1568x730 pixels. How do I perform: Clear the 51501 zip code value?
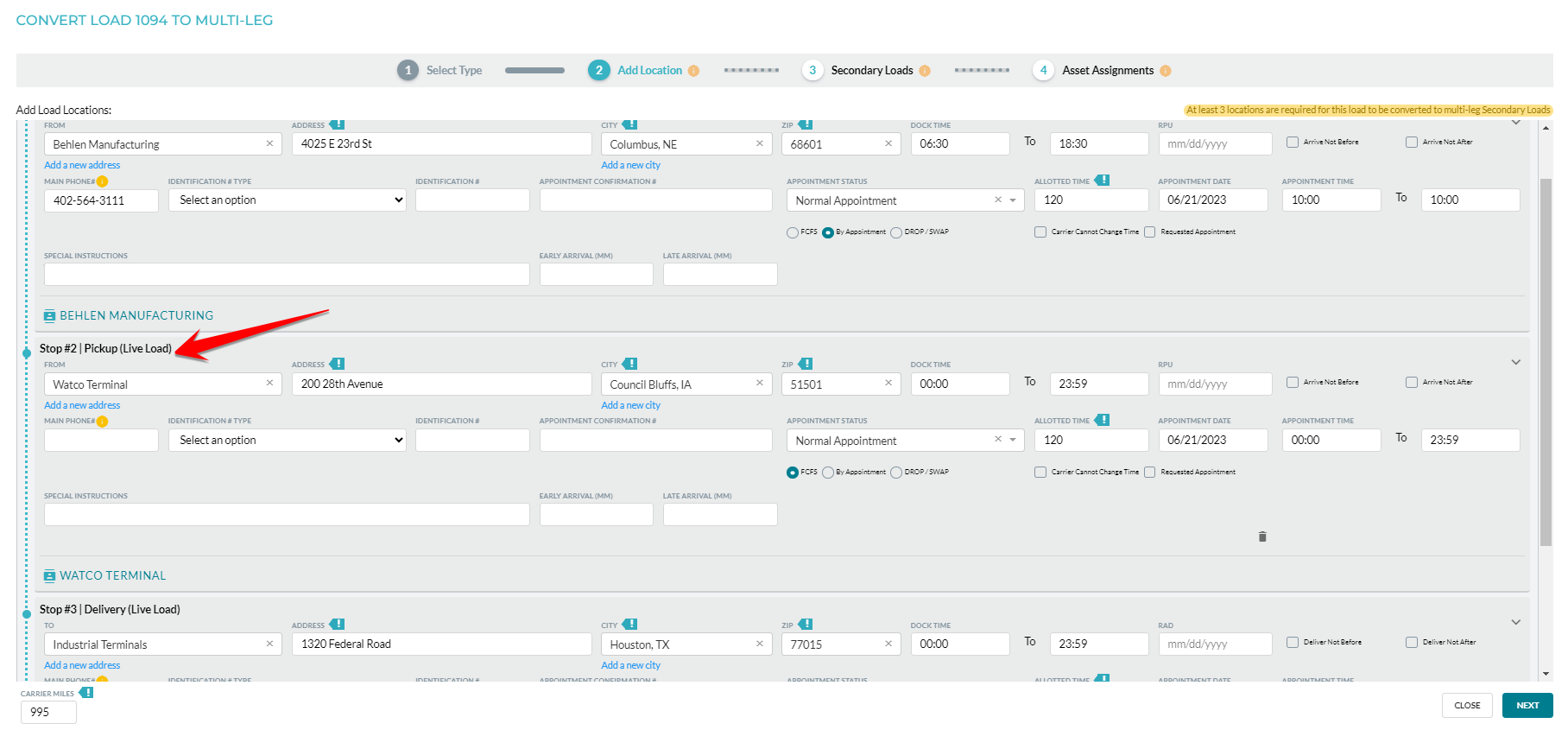coord(888,384)
